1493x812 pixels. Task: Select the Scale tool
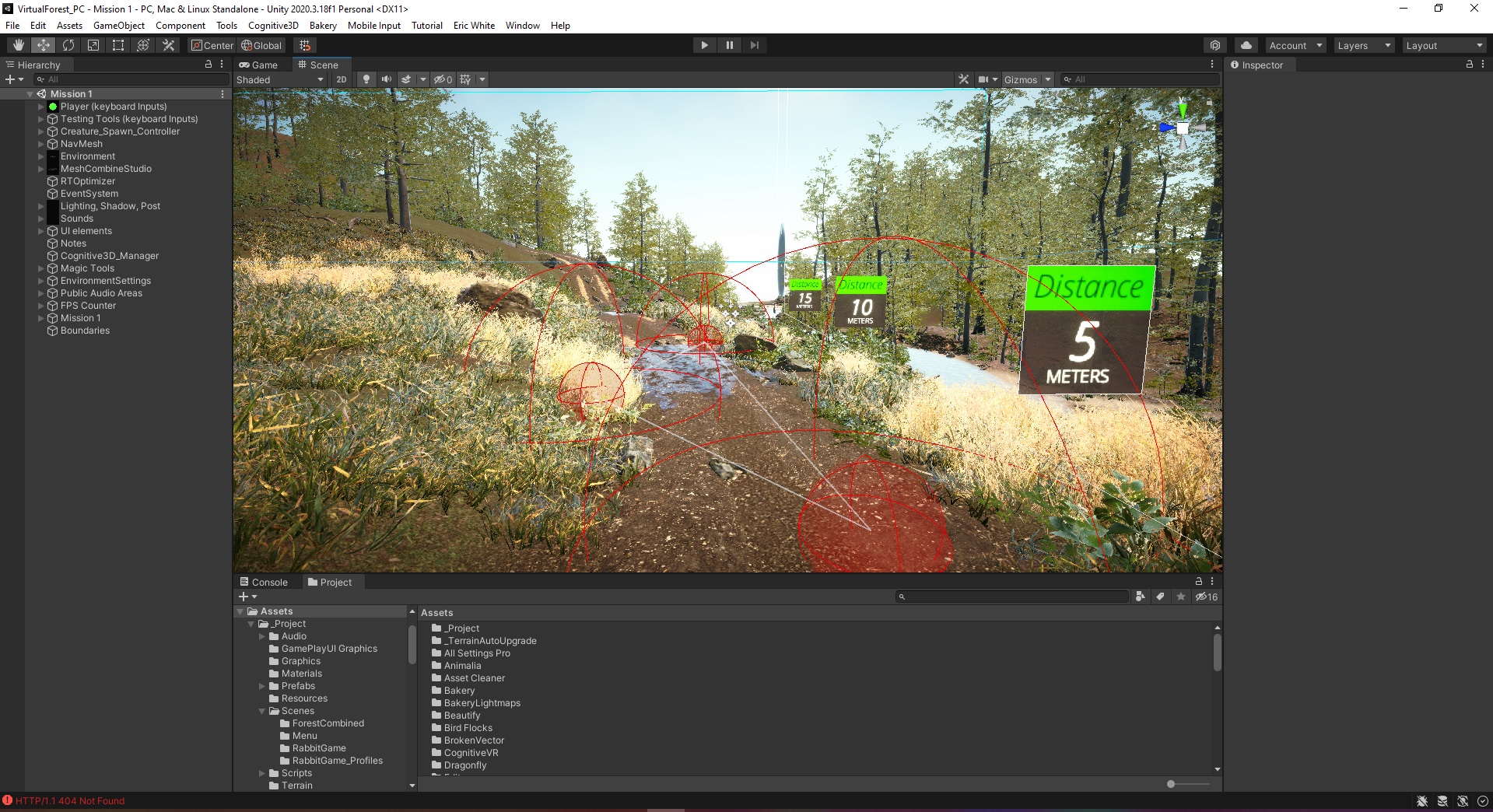[93, 45]
